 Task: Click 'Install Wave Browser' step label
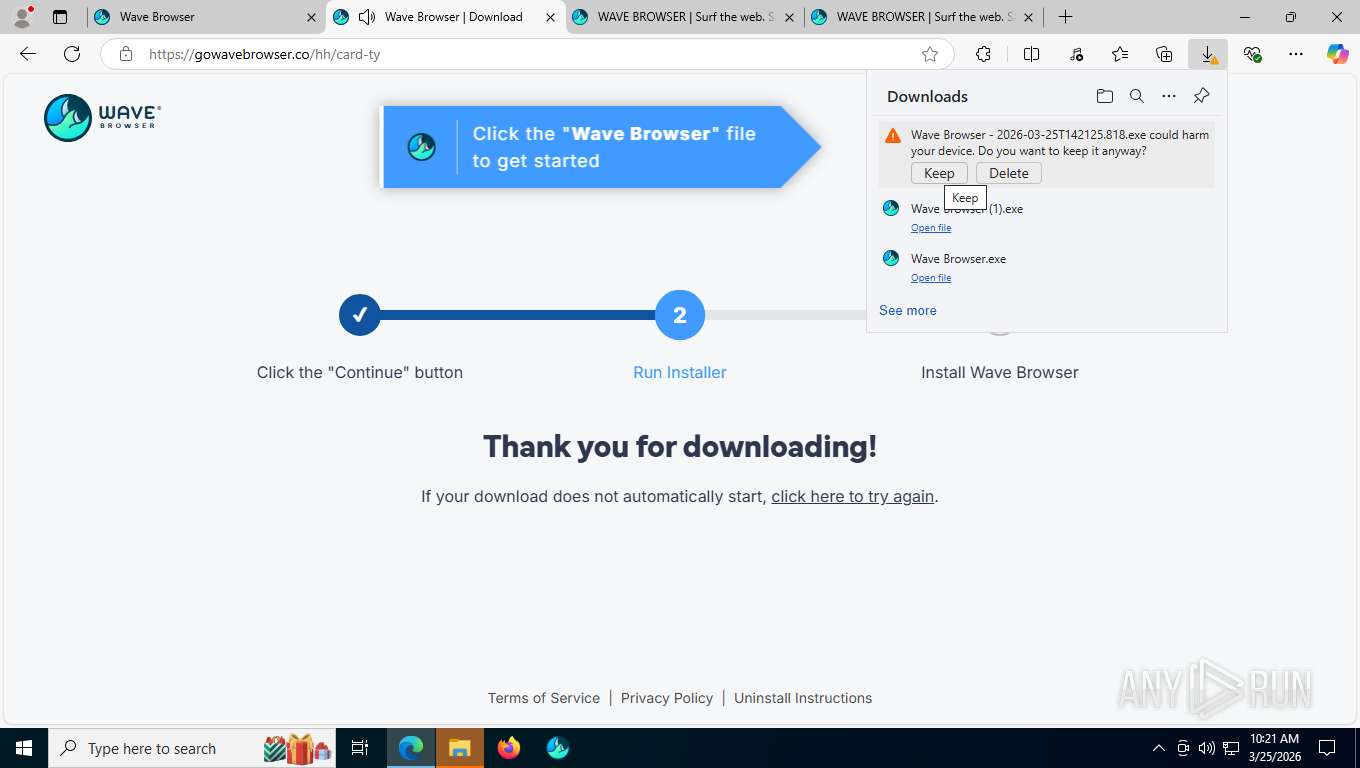(x=1000, y=372)
